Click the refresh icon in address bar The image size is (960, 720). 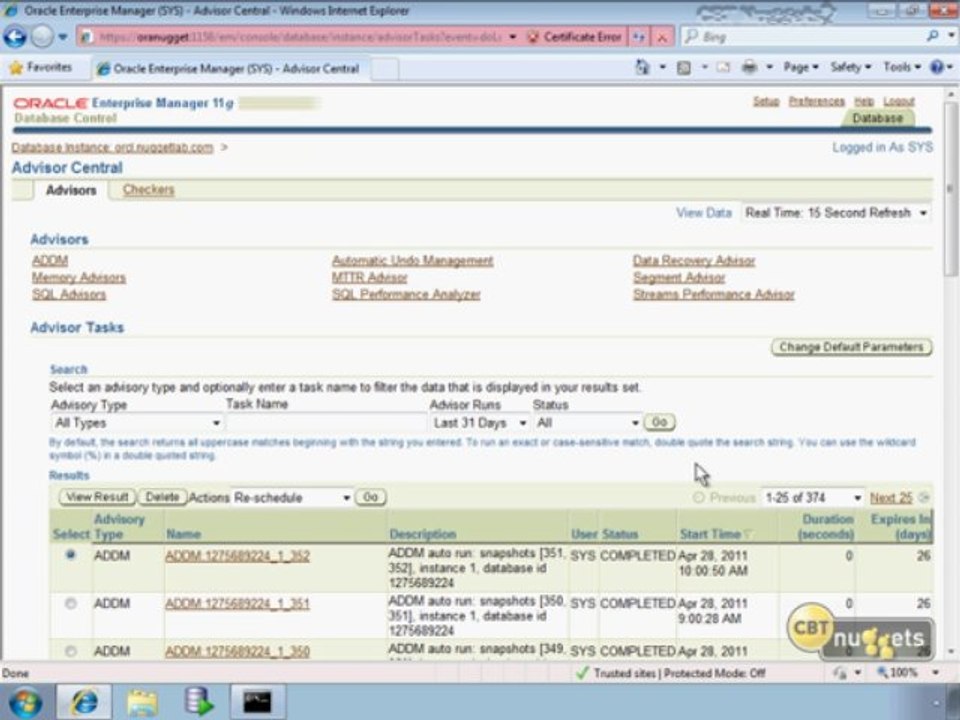639,37
